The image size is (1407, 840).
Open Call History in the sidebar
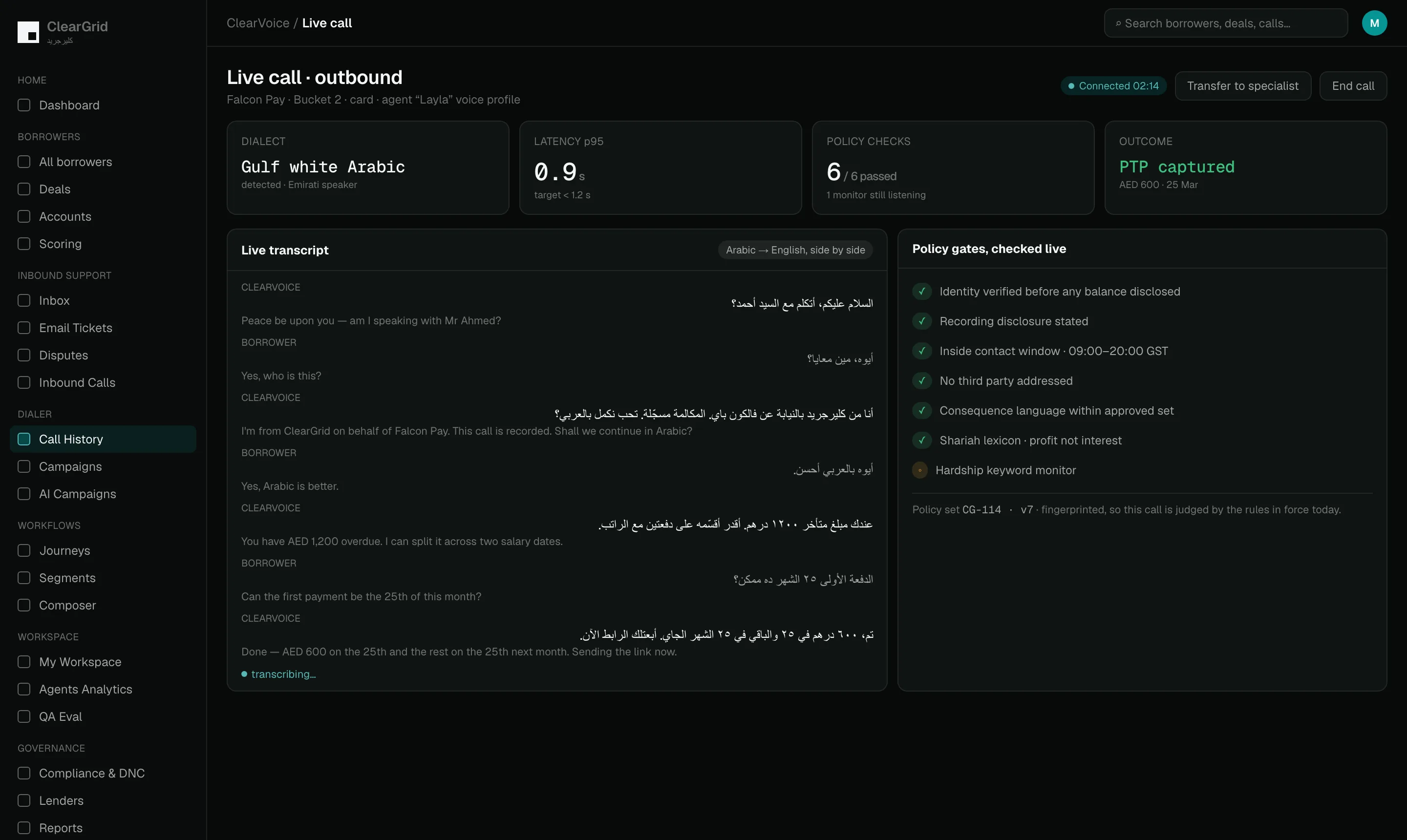103,439
